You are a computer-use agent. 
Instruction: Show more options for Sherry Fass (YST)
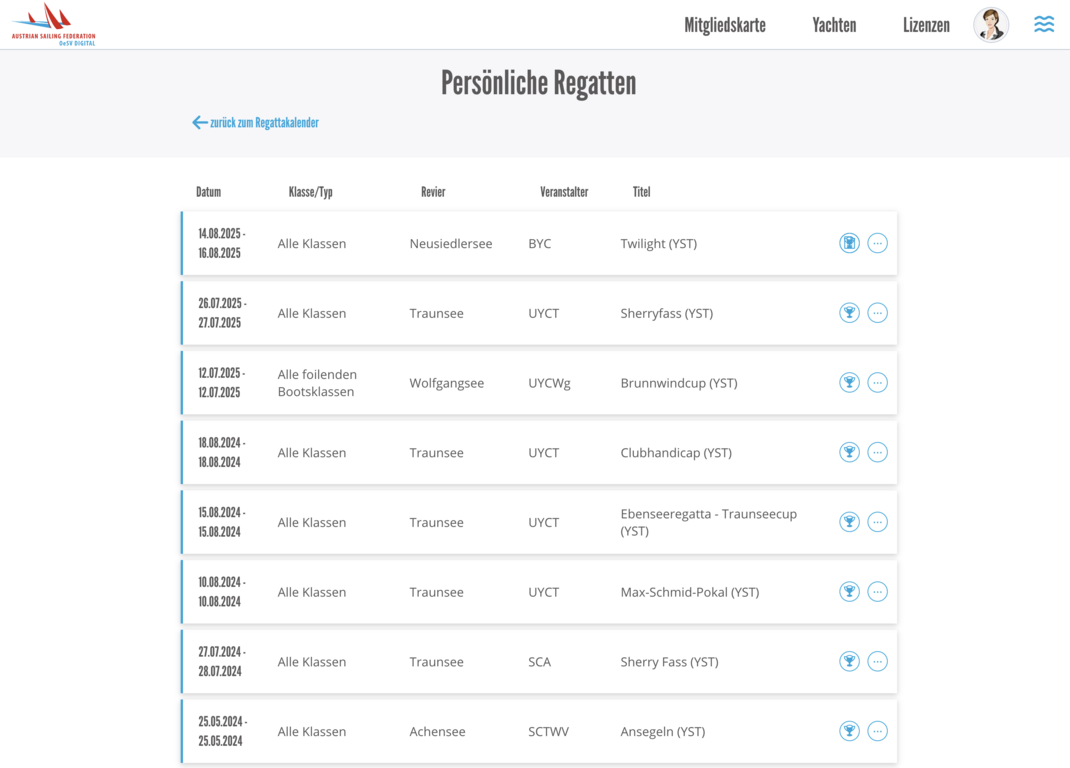(x=877, y=662)
